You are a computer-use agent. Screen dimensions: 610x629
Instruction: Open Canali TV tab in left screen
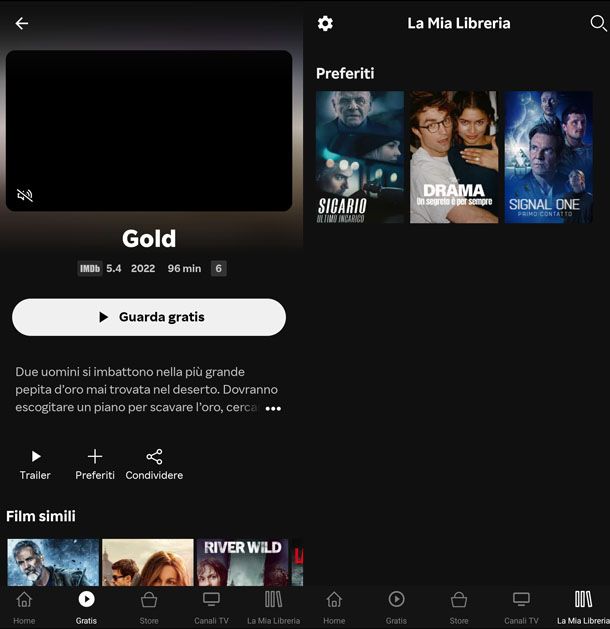click(211, 608)
